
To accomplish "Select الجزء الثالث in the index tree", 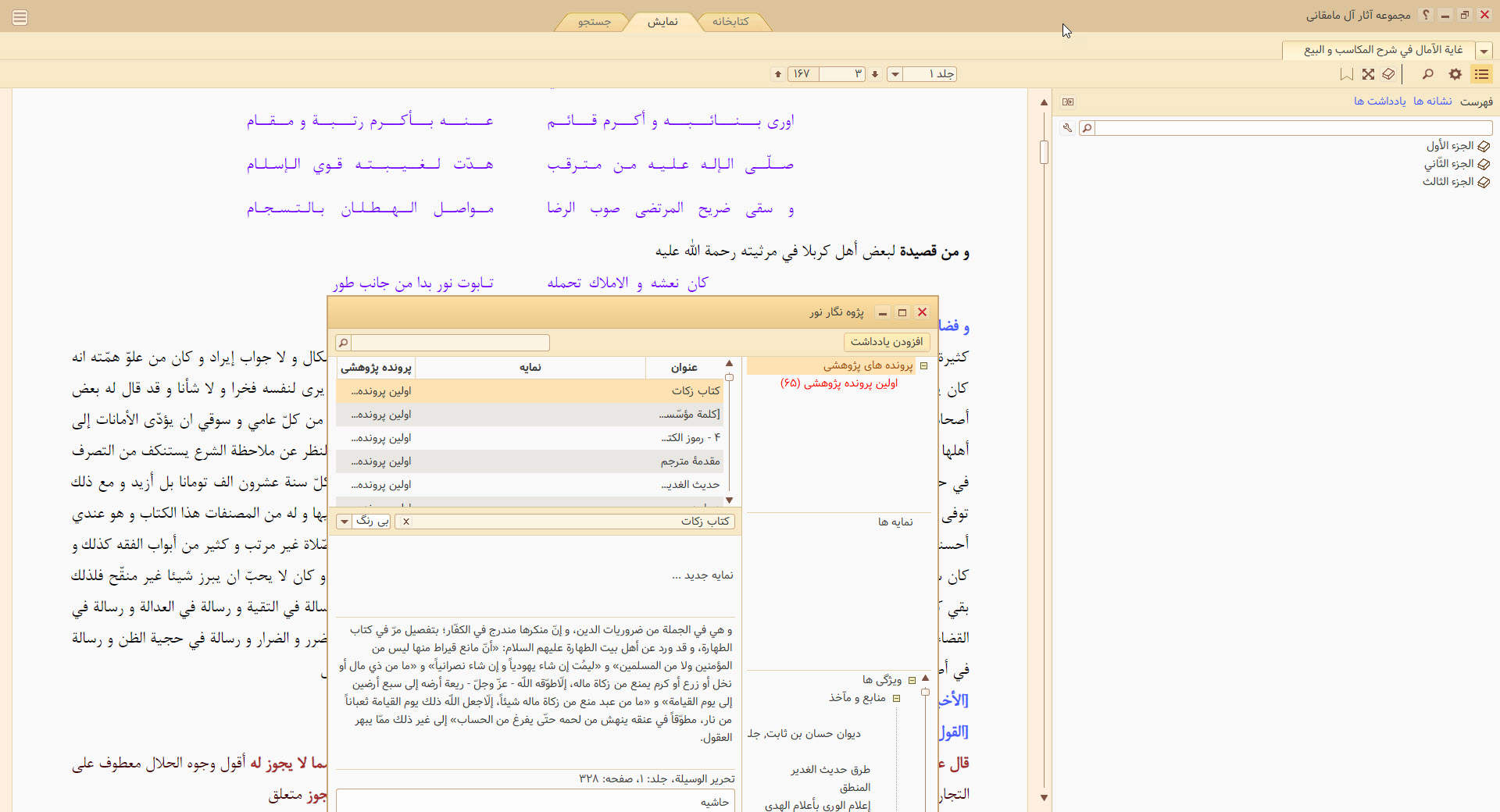I will tap(1448, 182).
